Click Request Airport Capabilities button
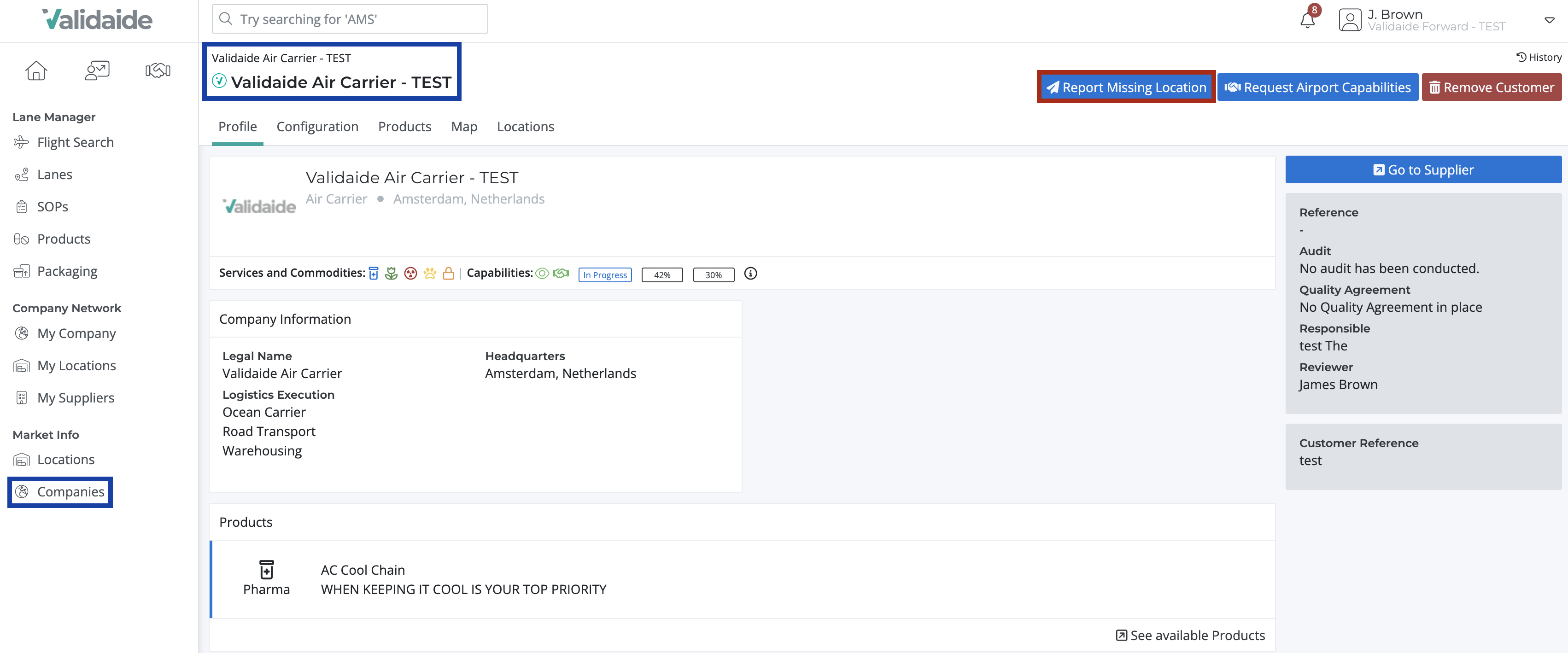Viewport: 1568px width, 653px height. coord(1317,87)
